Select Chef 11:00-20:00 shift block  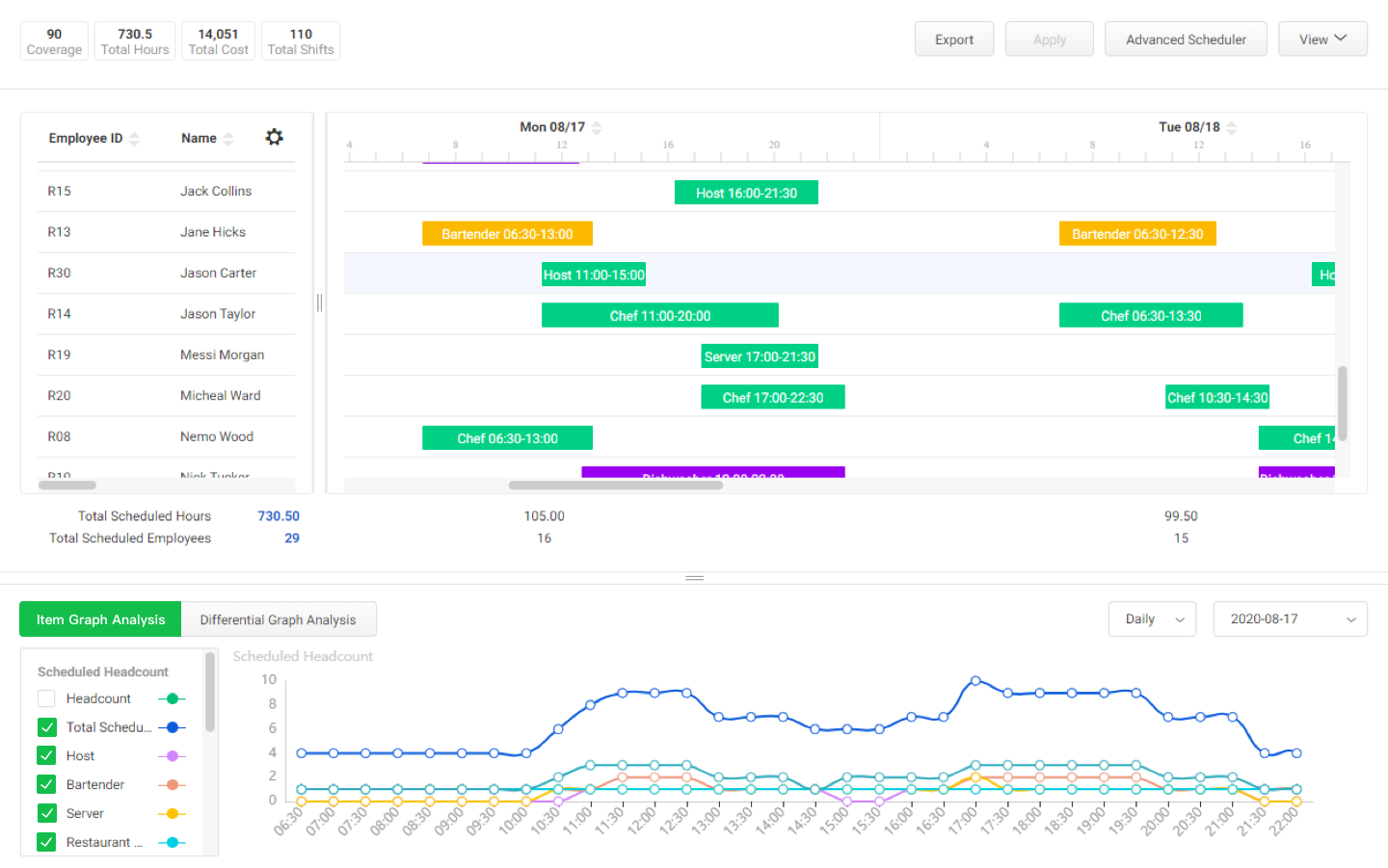pos(660,316)
